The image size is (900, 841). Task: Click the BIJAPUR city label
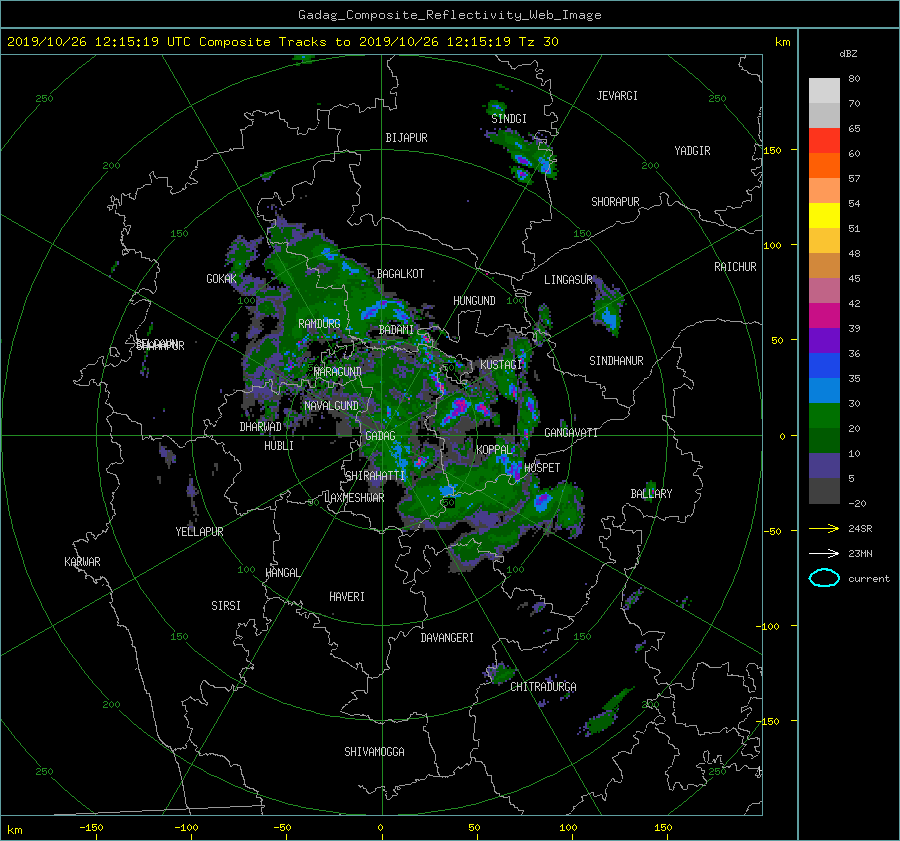click(406, 138)
